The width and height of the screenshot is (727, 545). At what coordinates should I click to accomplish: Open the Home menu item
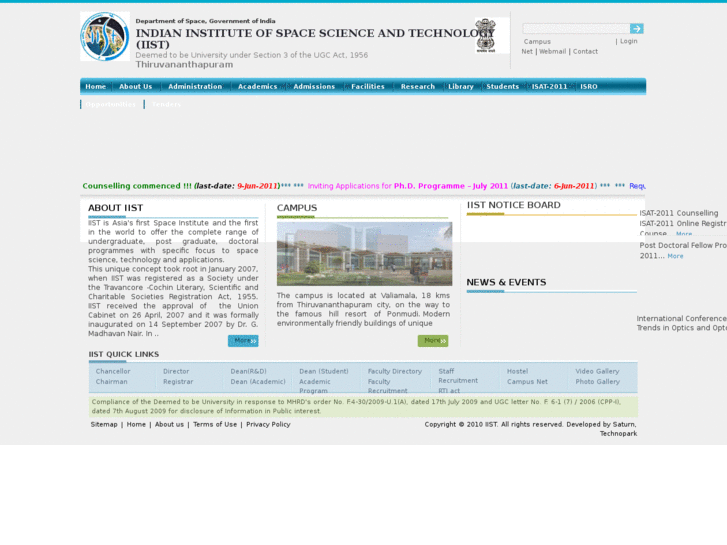96,86
